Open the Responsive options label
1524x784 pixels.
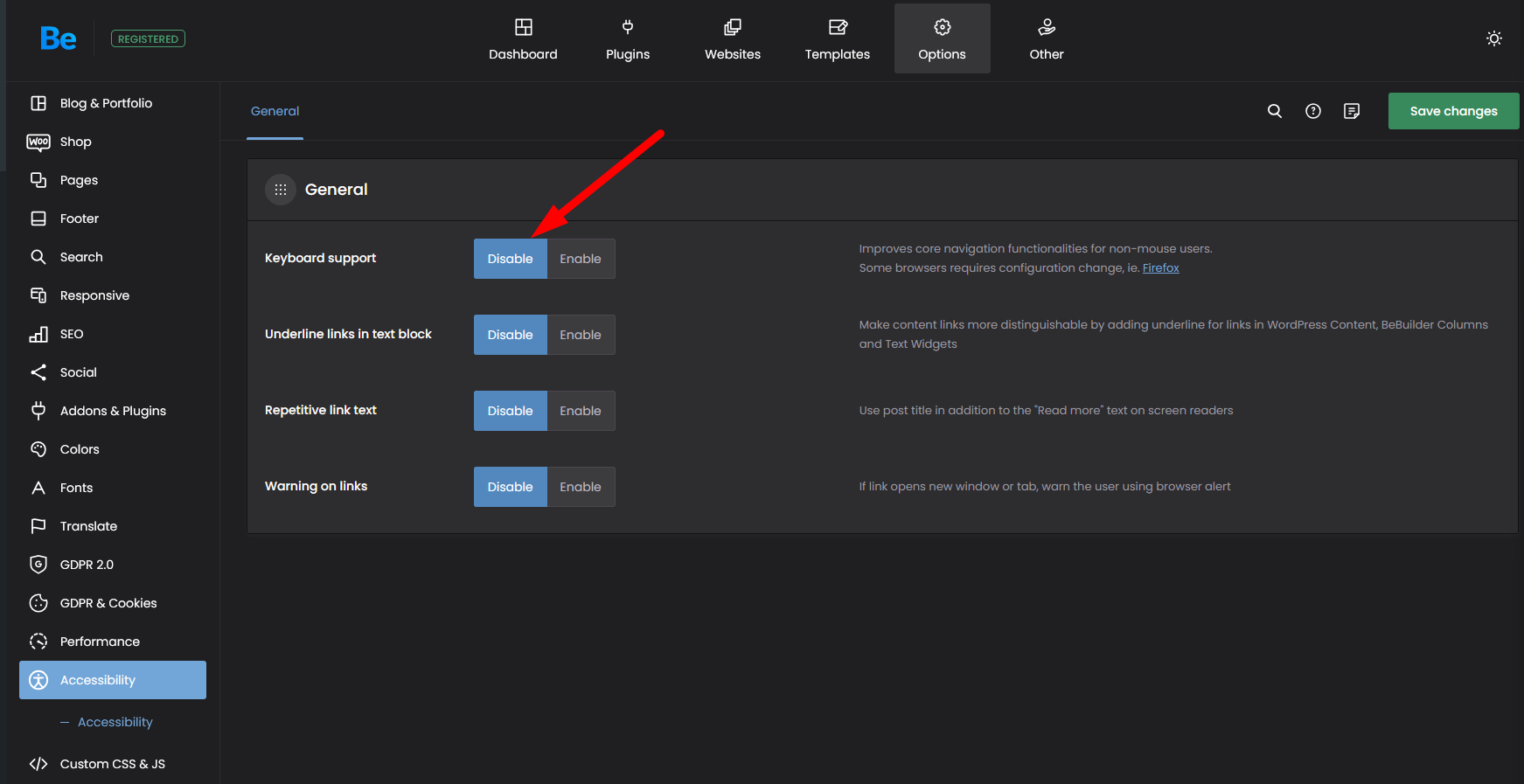94,295
